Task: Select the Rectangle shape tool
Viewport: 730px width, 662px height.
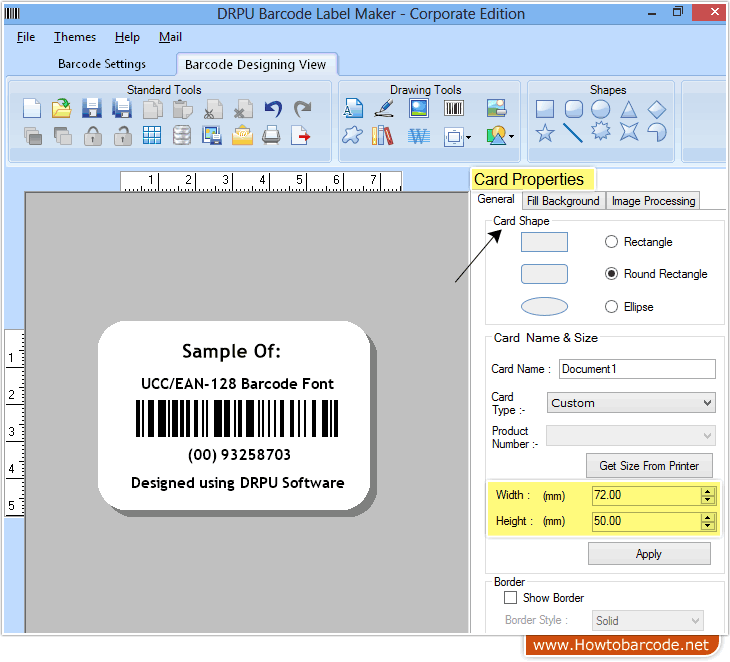Action: tap(545, 109)
